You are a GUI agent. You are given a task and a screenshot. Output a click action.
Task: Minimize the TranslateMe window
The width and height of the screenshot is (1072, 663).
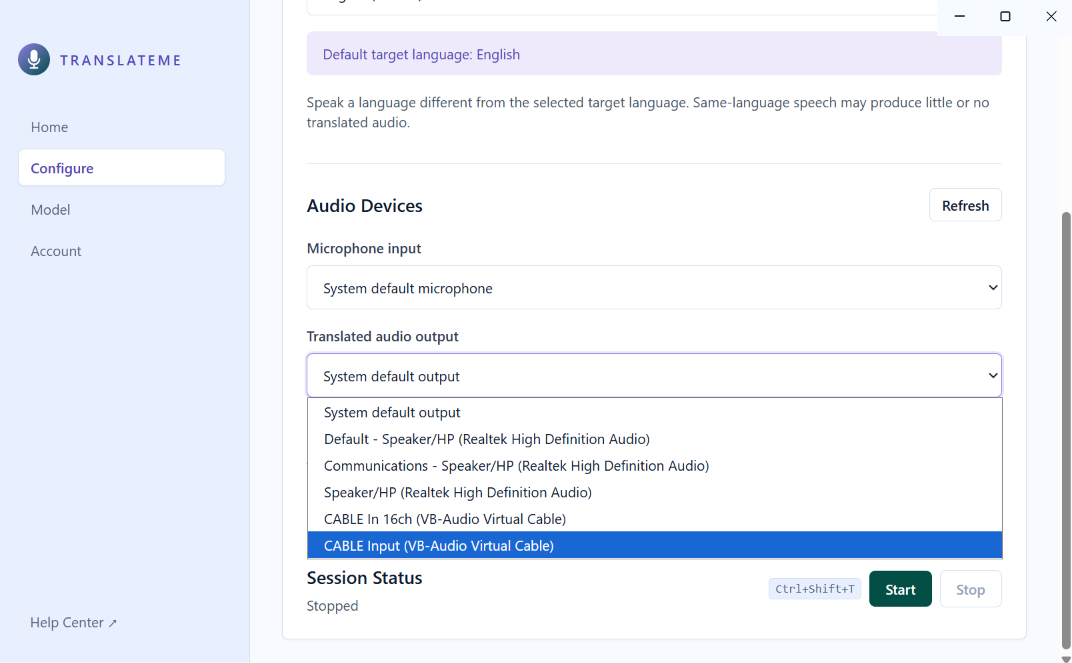tap(959, 16)
